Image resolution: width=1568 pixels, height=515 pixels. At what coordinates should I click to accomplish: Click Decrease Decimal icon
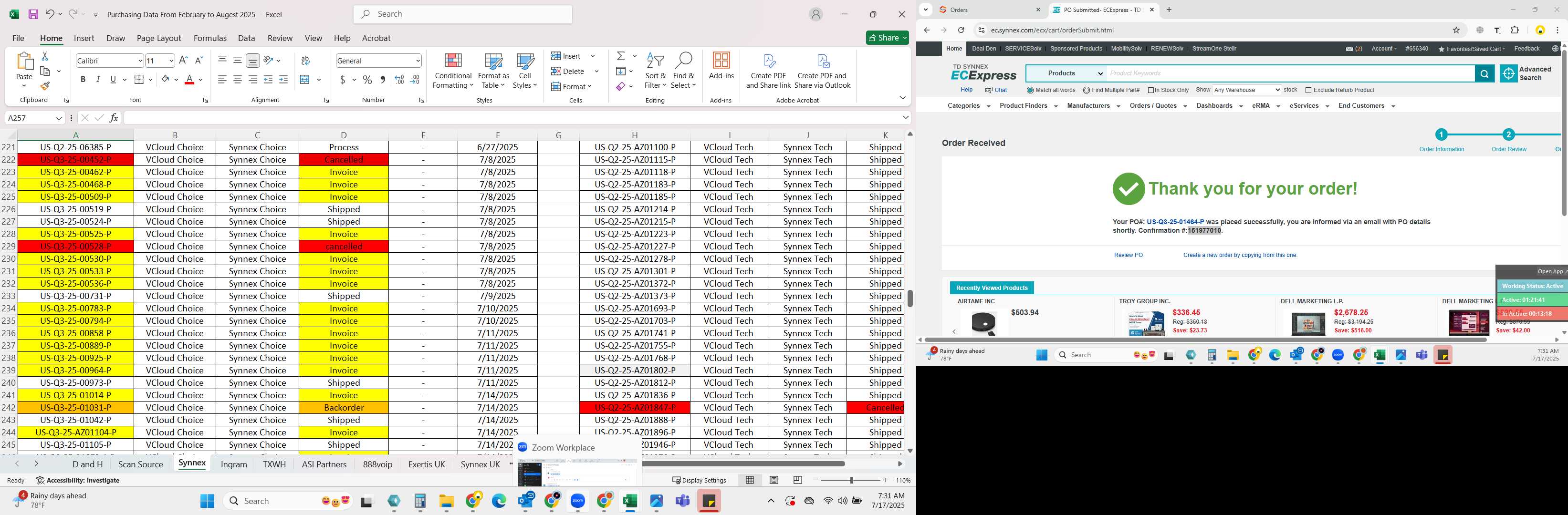(x=415, y=80)
